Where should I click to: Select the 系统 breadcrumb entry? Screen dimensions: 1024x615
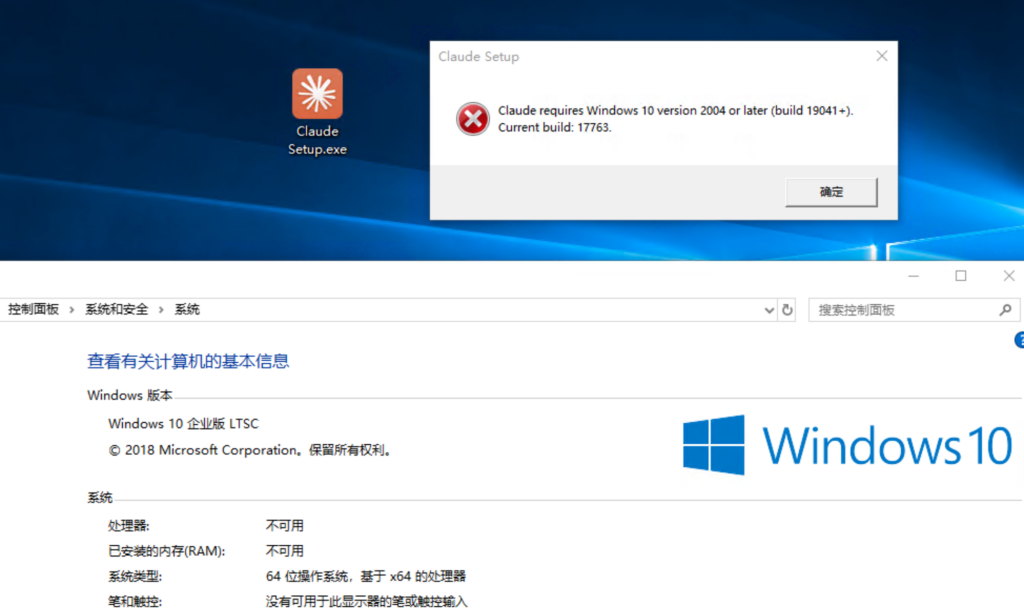186,309
